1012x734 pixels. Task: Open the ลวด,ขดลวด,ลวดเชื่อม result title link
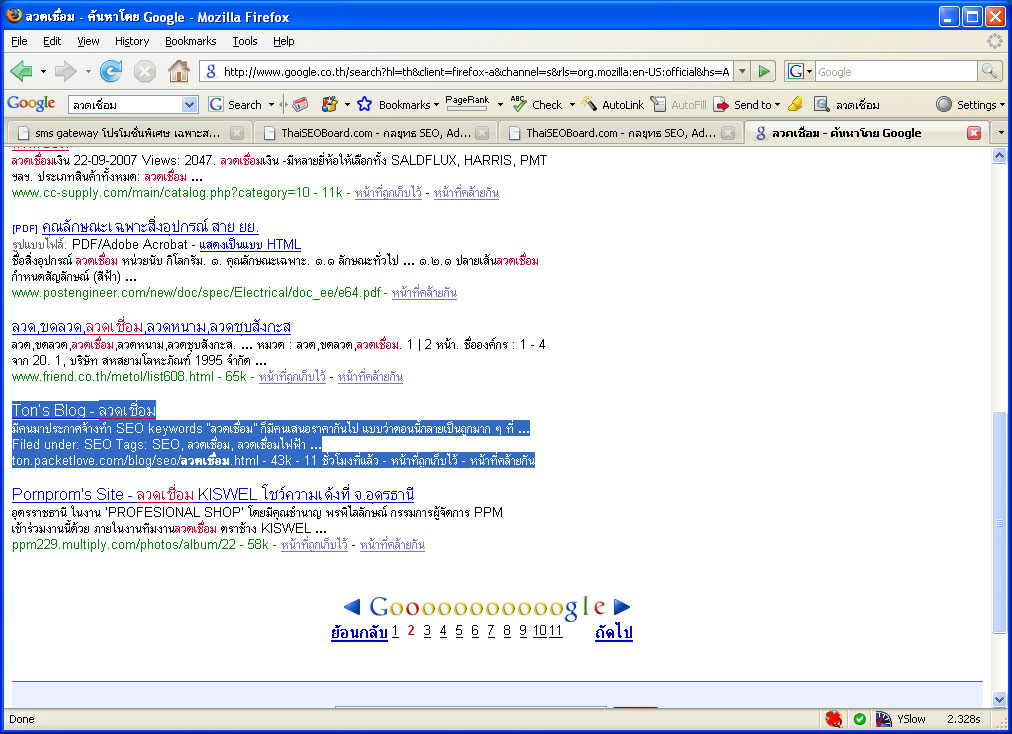tap(152, 327)
